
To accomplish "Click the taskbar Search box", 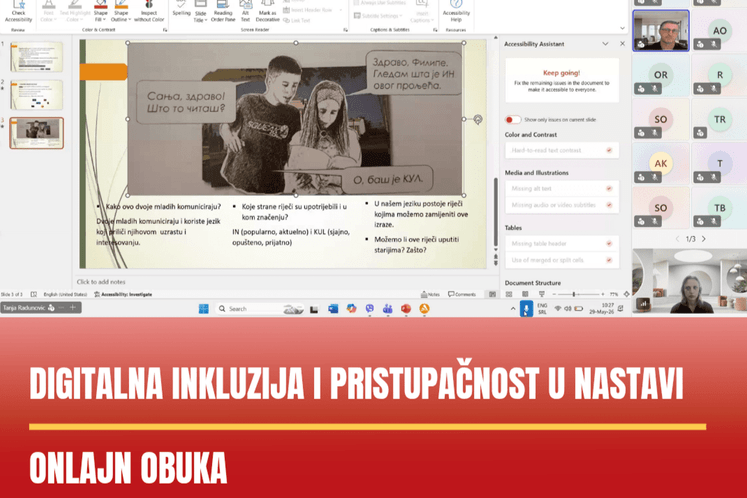I will tap(260, 309).
